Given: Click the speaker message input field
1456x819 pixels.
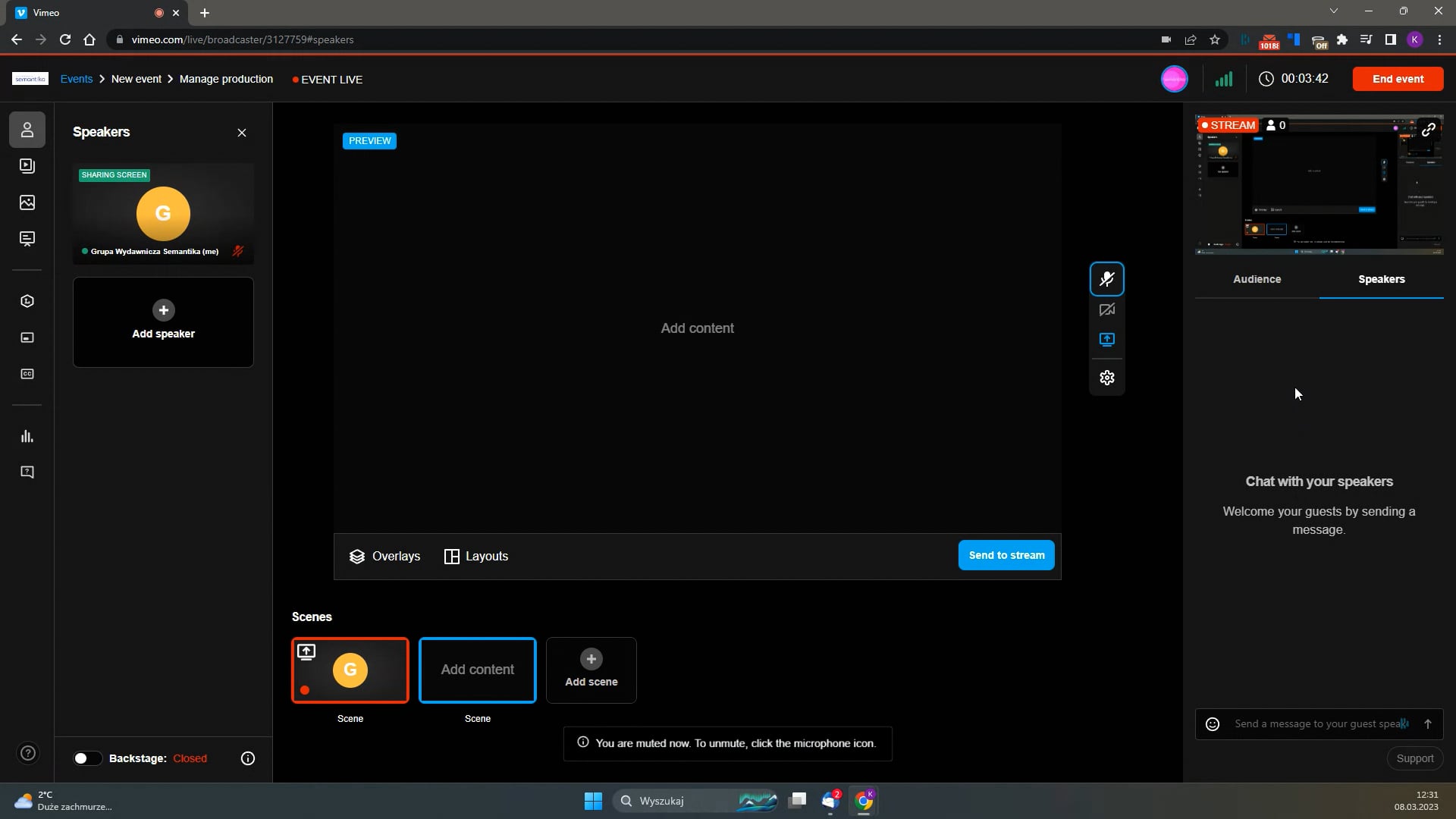Looking at the screenshot, I should 1319,724.
